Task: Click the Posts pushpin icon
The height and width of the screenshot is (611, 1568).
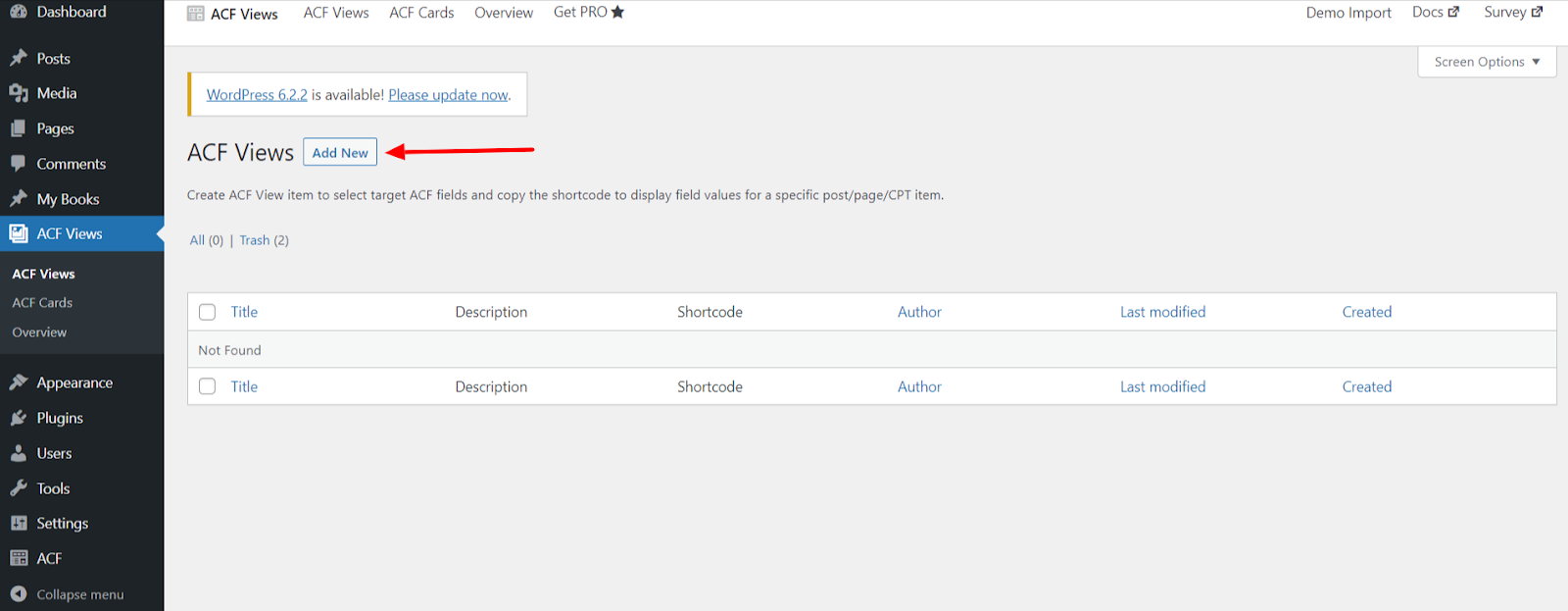Action: click(x=19, y=58)
